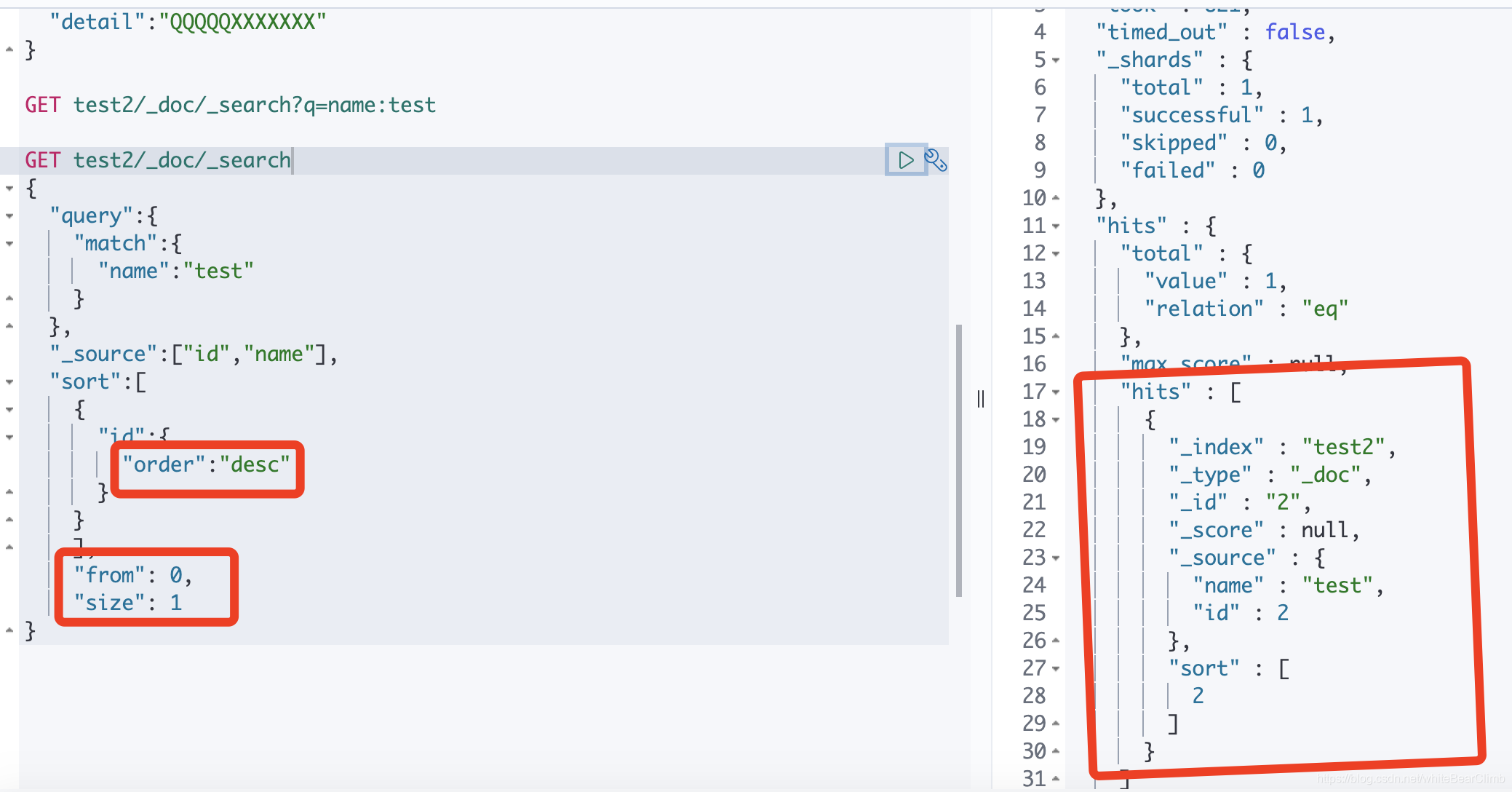This screenshot has height=792, width=1512.
Task: Click the "GET test2/_doc/_search?q=name:test" request line
Action: 231,105
